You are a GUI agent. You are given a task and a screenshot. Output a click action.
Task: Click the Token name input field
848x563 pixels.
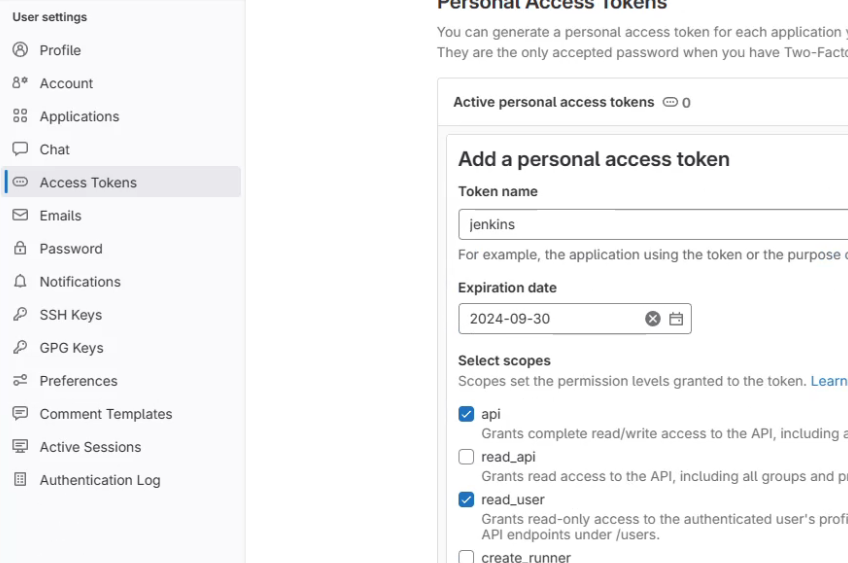click(x=652, y=225)
